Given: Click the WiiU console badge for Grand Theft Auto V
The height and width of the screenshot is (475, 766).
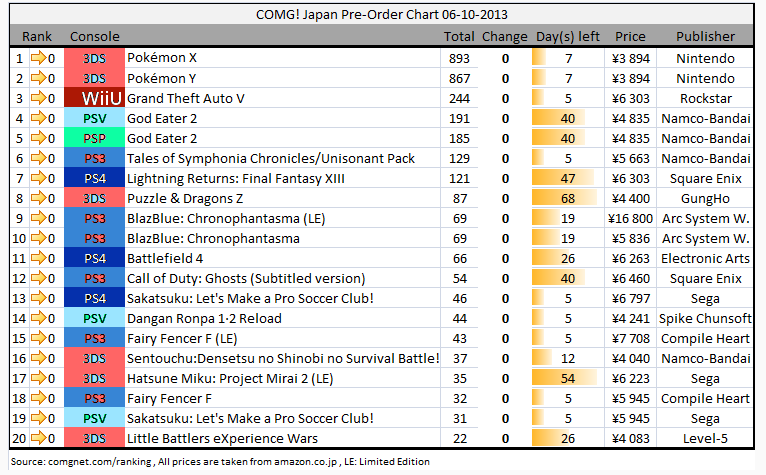Looking at the screenshot, I should [94, 98].
